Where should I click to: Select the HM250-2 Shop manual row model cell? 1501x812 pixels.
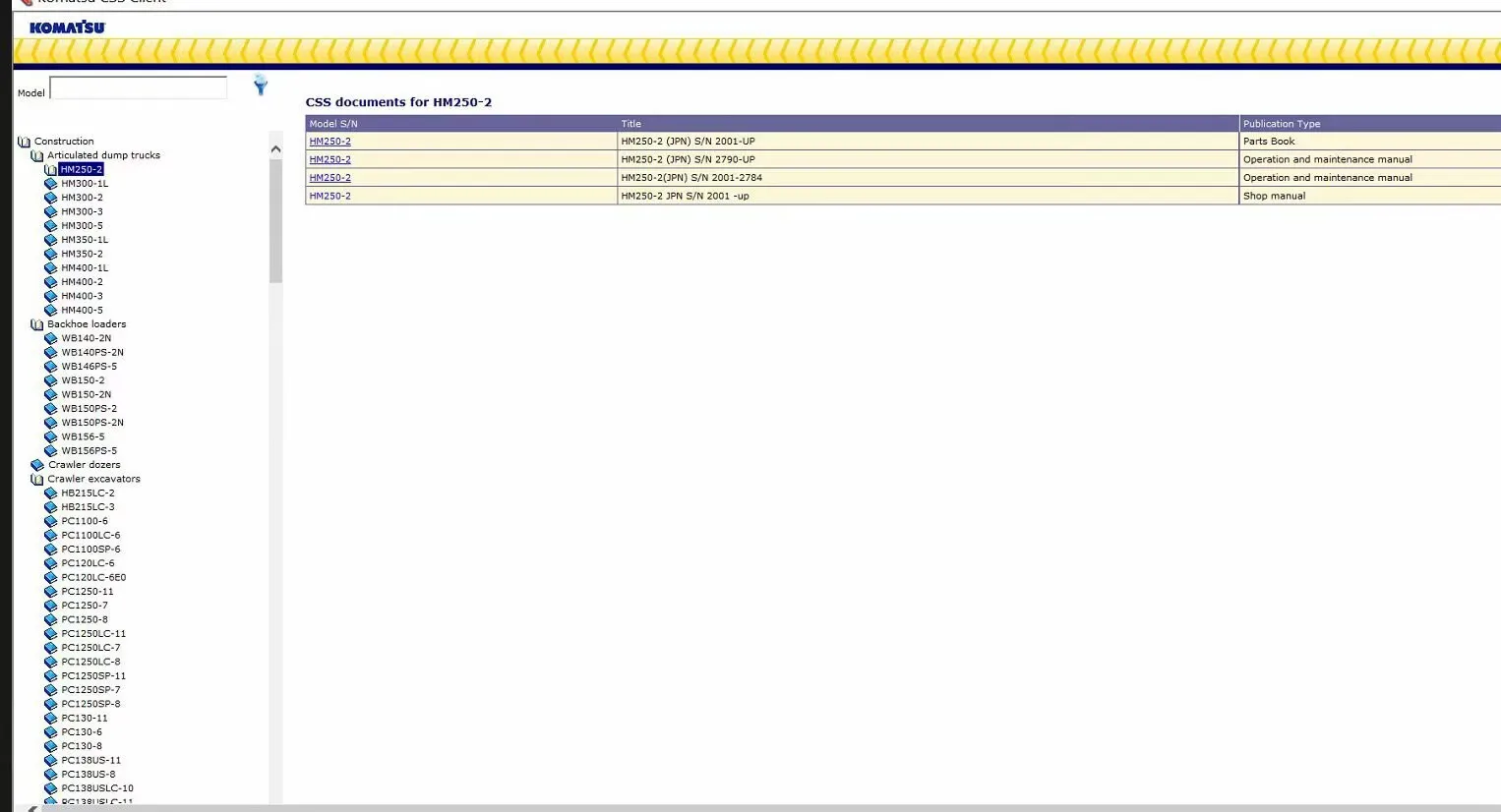461,196
